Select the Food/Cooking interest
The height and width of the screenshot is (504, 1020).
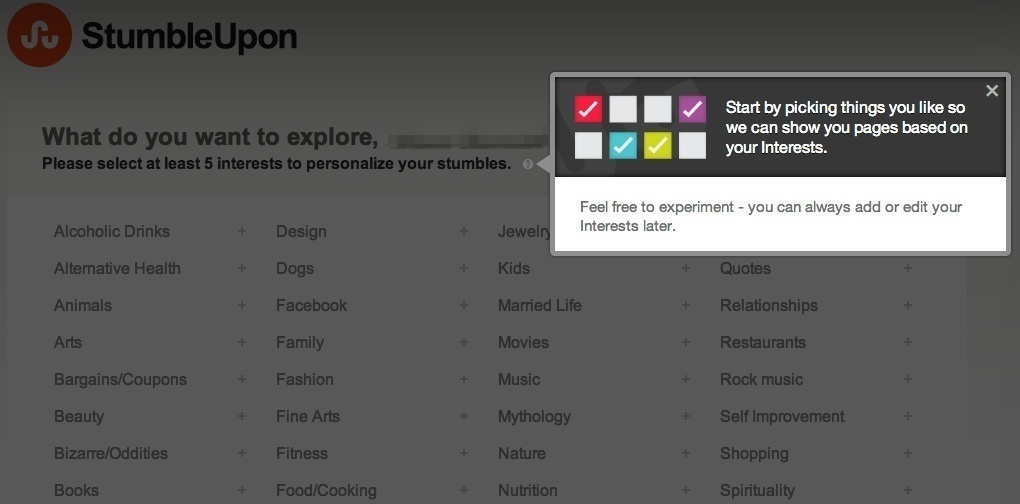click(327, 491)
